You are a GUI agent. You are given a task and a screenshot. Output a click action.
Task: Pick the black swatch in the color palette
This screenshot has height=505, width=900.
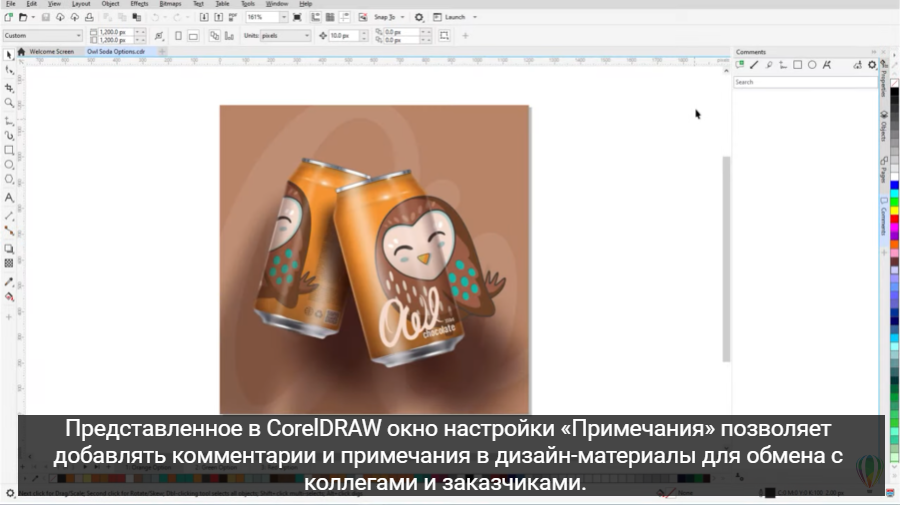pyautogui.click(x=894, y=94)
